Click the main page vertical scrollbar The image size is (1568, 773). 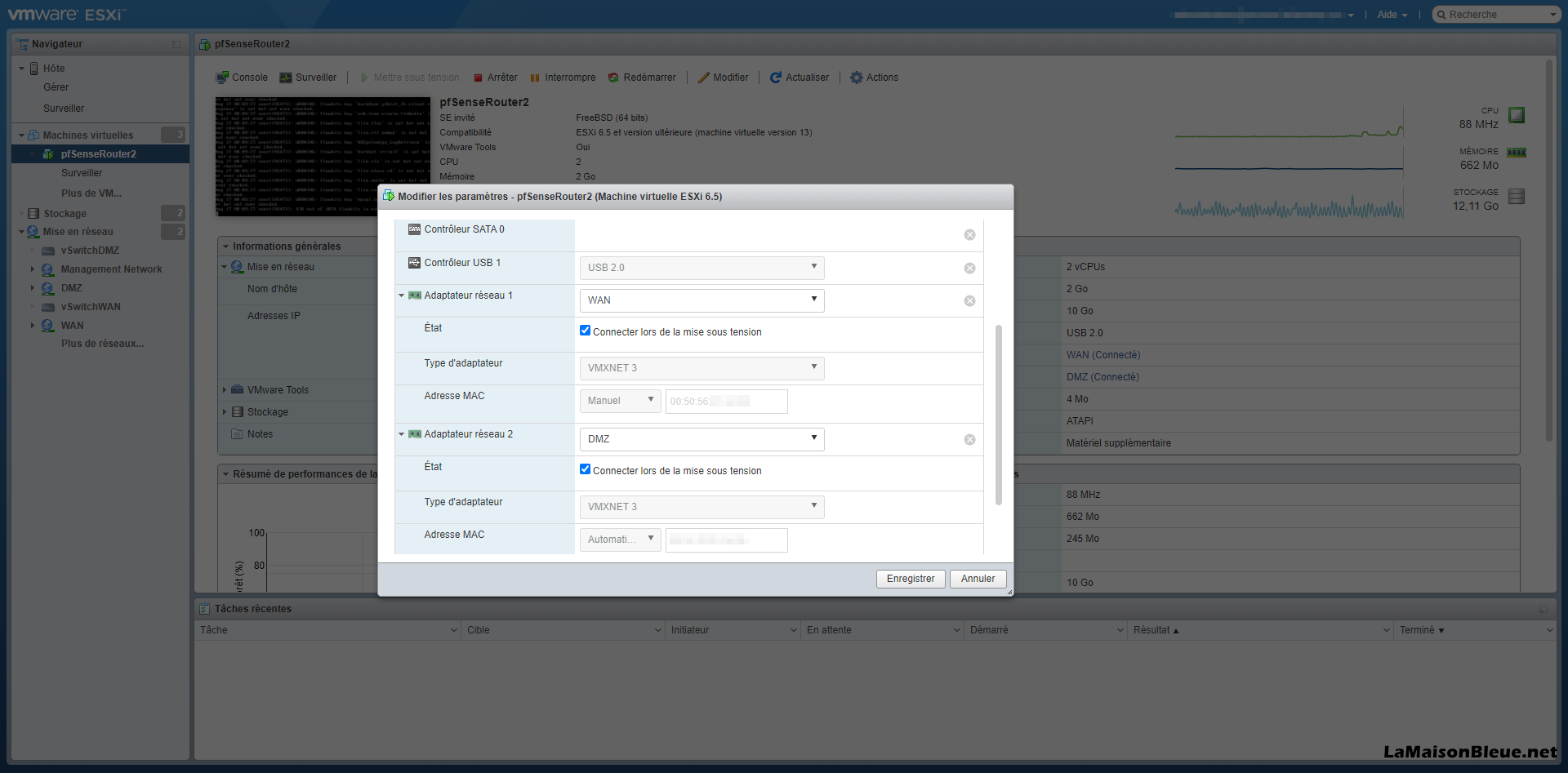coord(1548,251)
